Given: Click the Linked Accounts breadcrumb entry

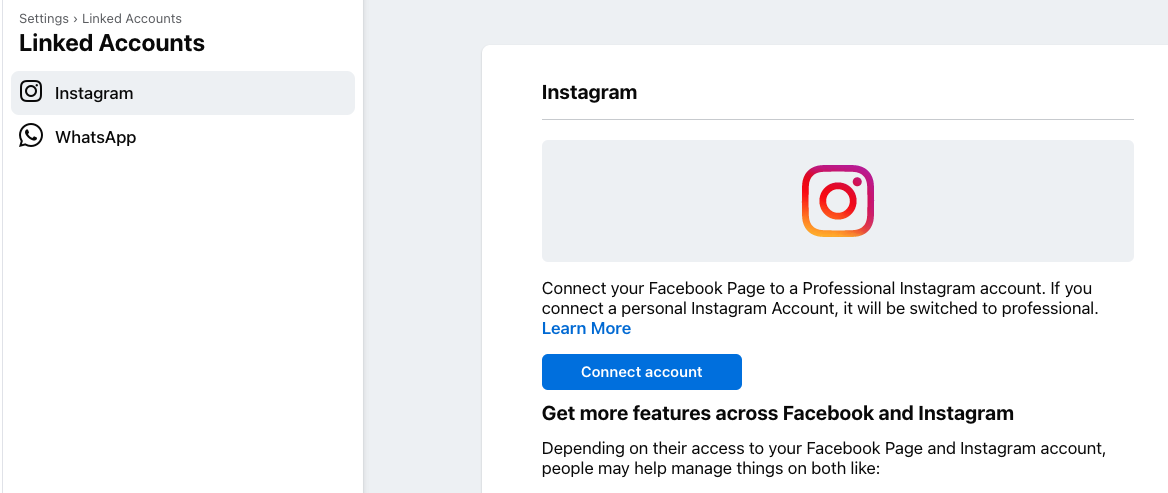Looking at the screenshot, I should pos(132,19).
